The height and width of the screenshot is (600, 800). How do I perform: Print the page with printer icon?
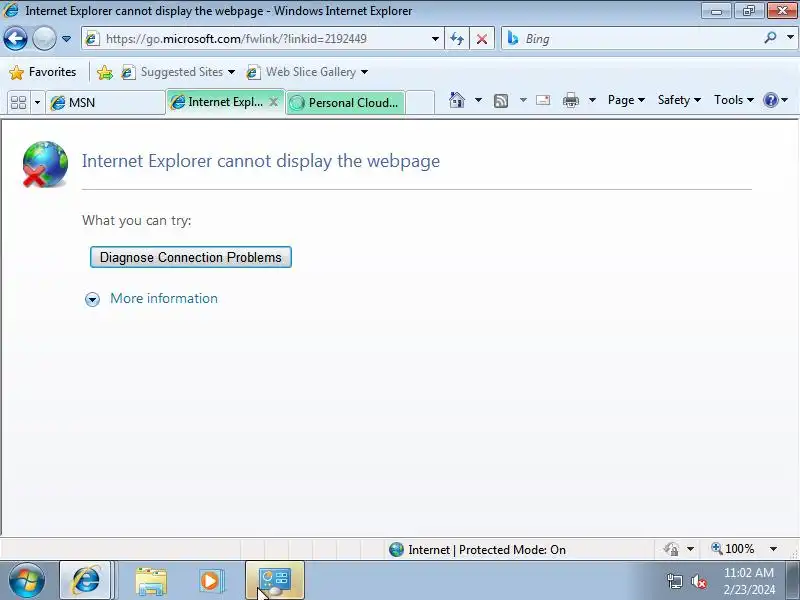[x=571, y=100]
